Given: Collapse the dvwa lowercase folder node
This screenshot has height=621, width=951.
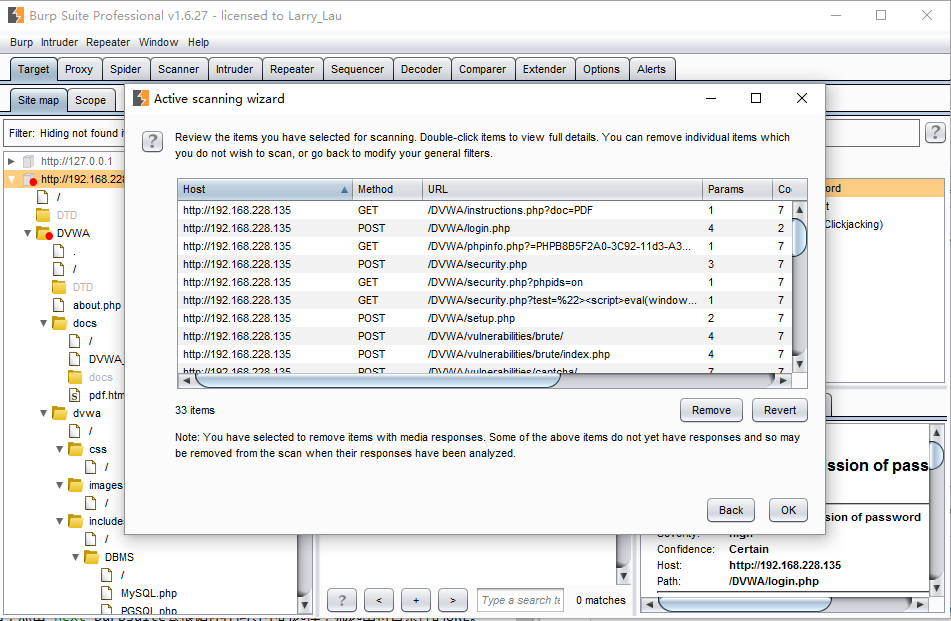Looking at the screenshot, I should pyautogui.click(x=44, y=413).
